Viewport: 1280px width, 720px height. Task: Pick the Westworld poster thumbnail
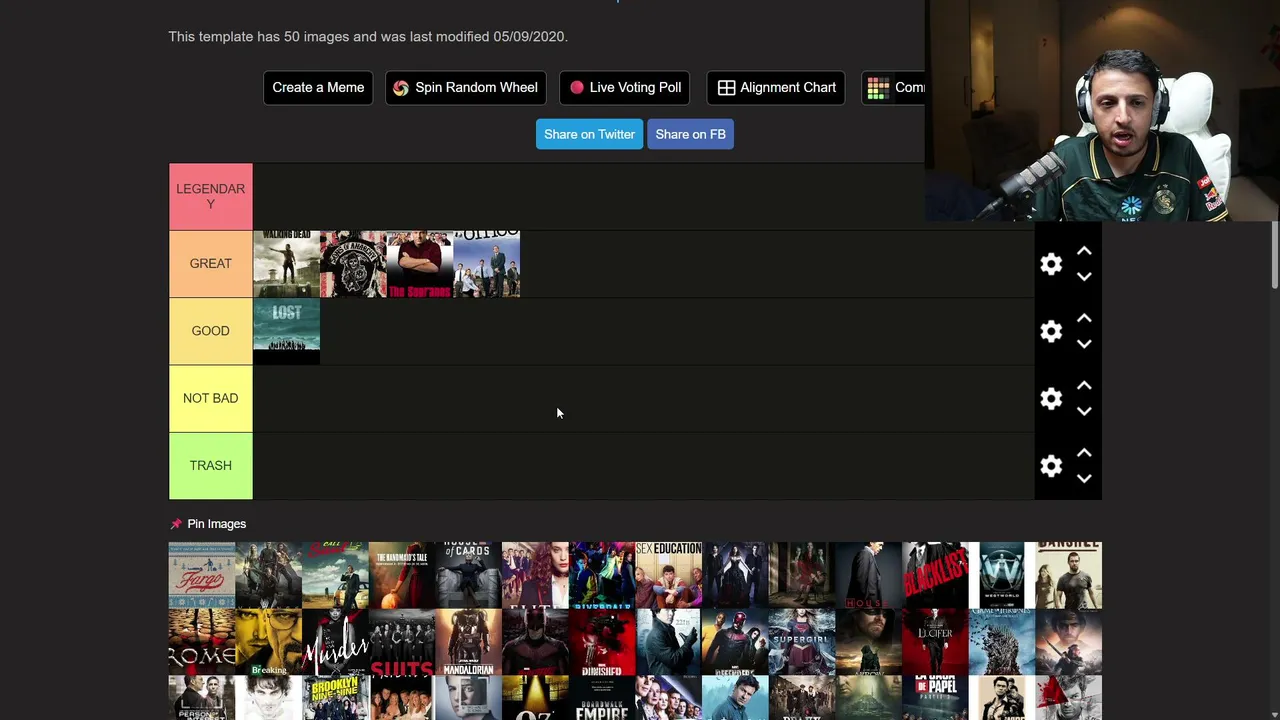tap(1002, 575)
